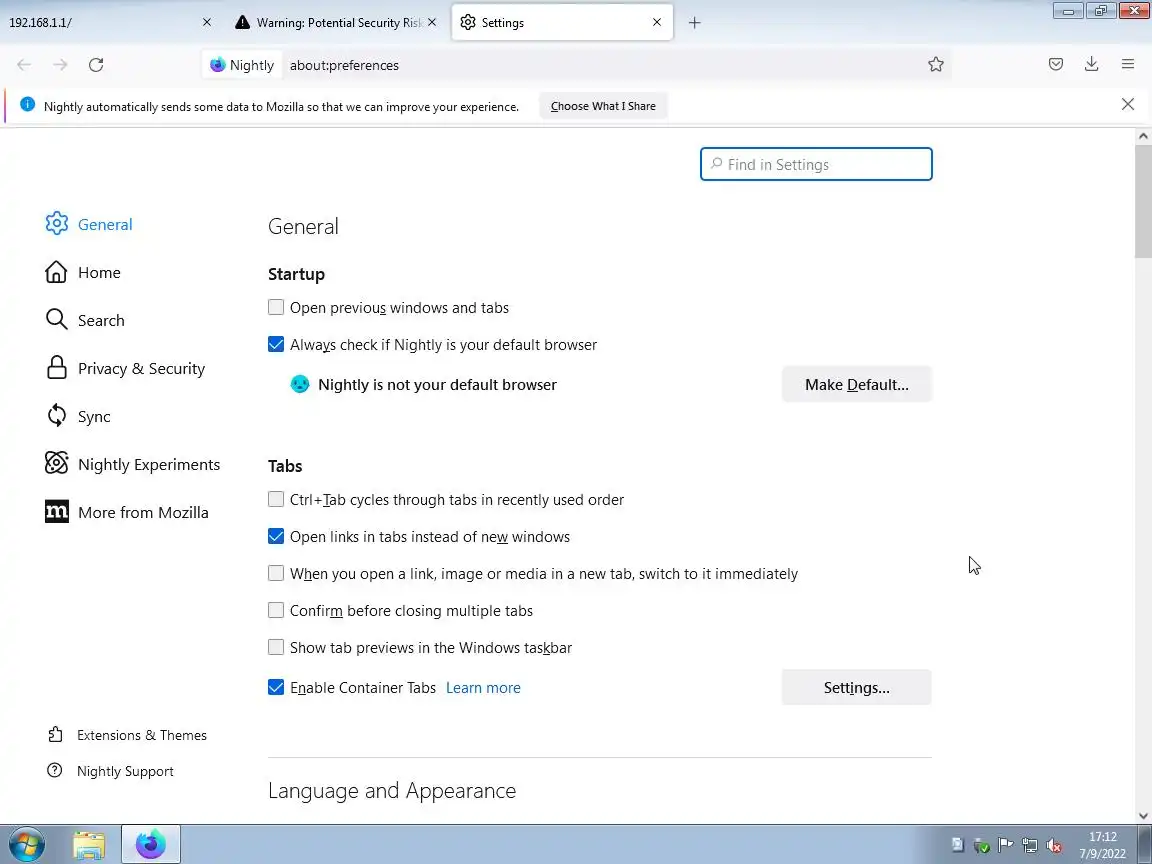Click the Nightly Support question mark icon
Image resolution: width=1152 pixels, height=864 pixels.
(x=54, y=770)
